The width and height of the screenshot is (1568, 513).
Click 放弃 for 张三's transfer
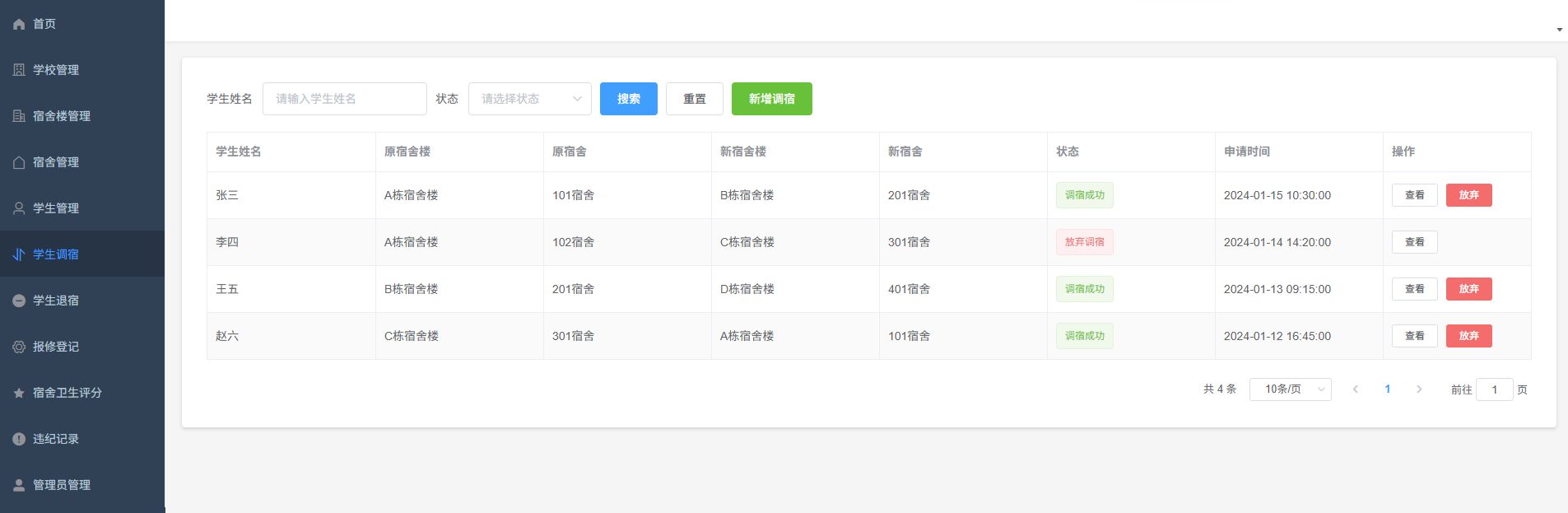pyautogui.click(x=1468, y=195)
